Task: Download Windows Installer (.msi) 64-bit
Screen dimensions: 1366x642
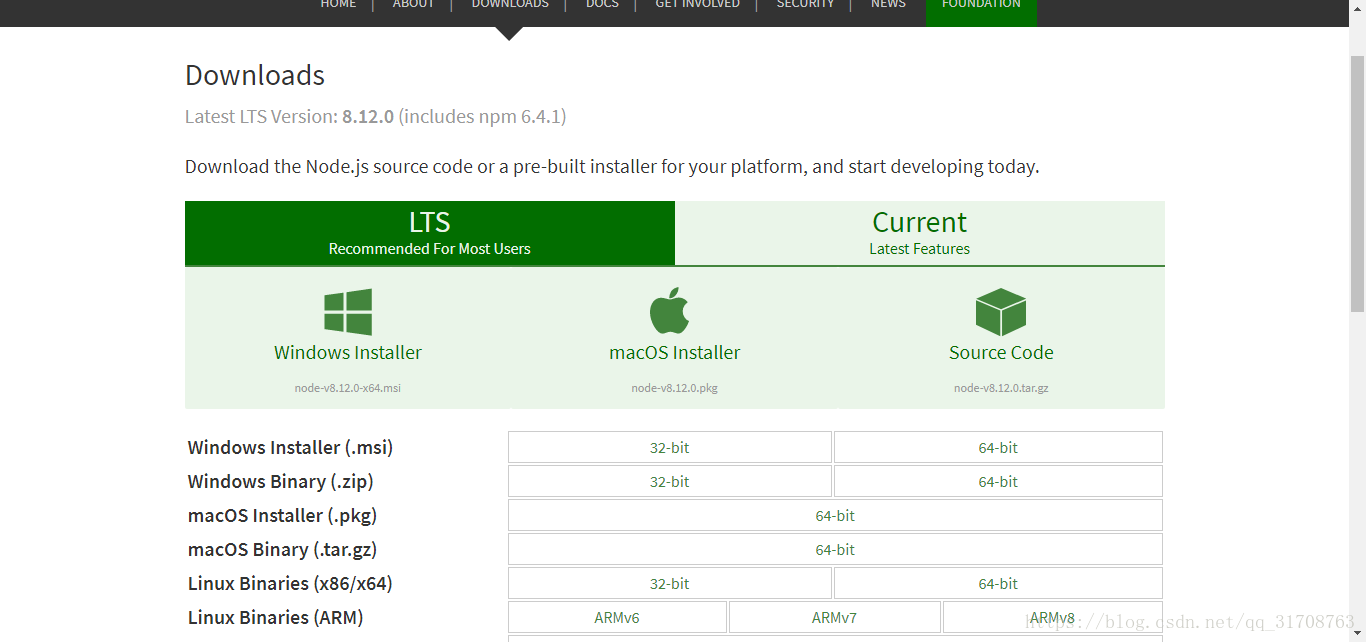Action: click(998, 447)
